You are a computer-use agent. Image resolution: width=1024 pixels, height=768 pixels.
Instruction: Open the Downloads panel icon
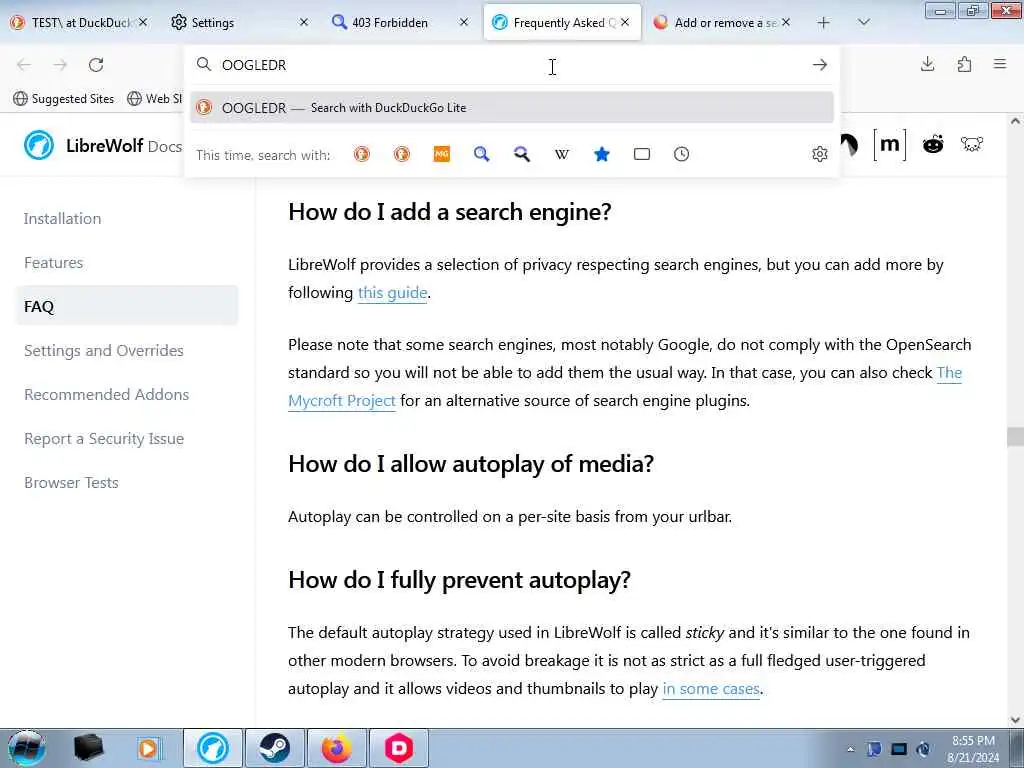(x=927, y=64)
